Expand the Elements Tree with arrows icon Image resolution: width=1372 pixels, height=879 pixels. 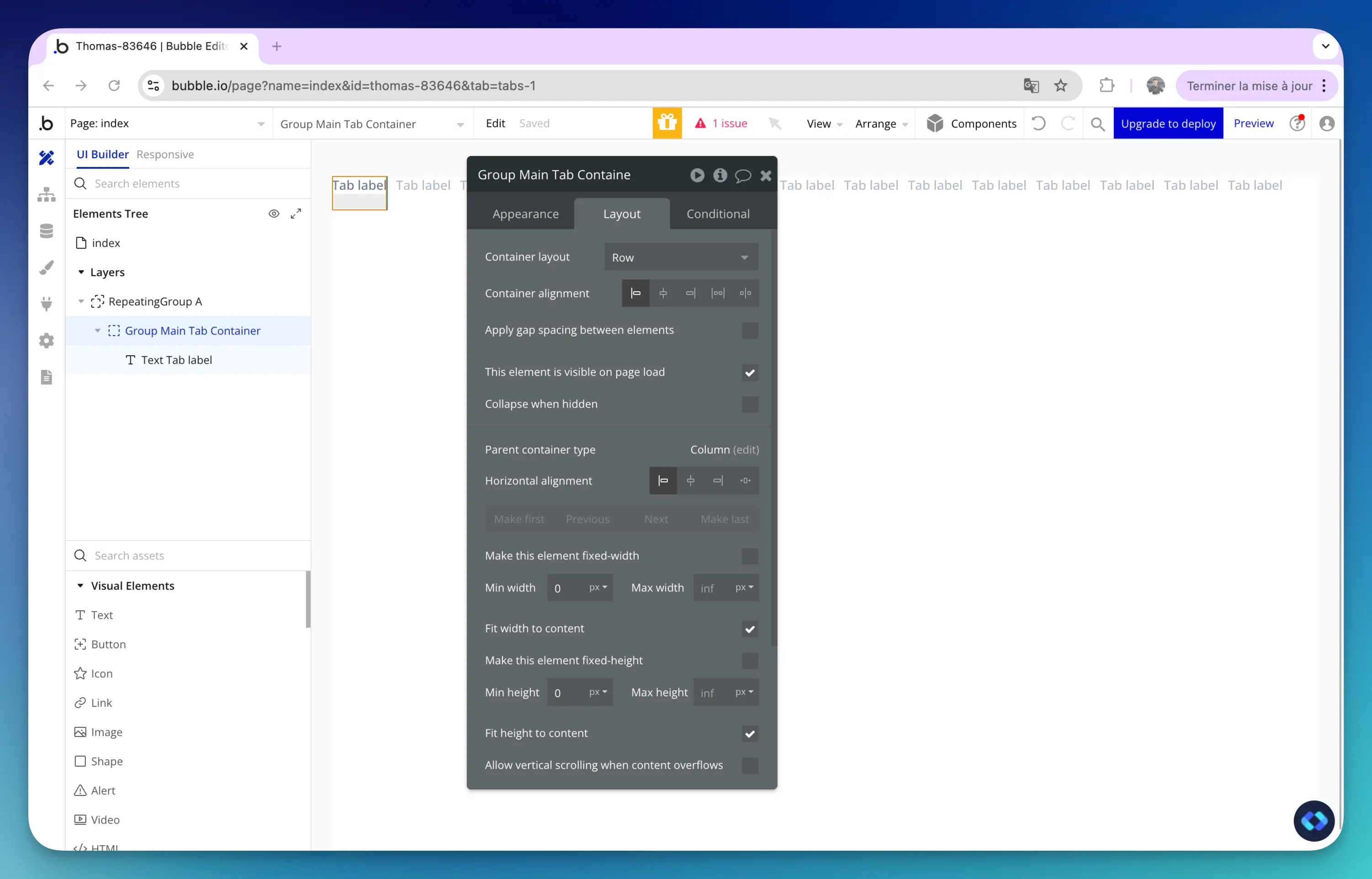tap(296, 213)
